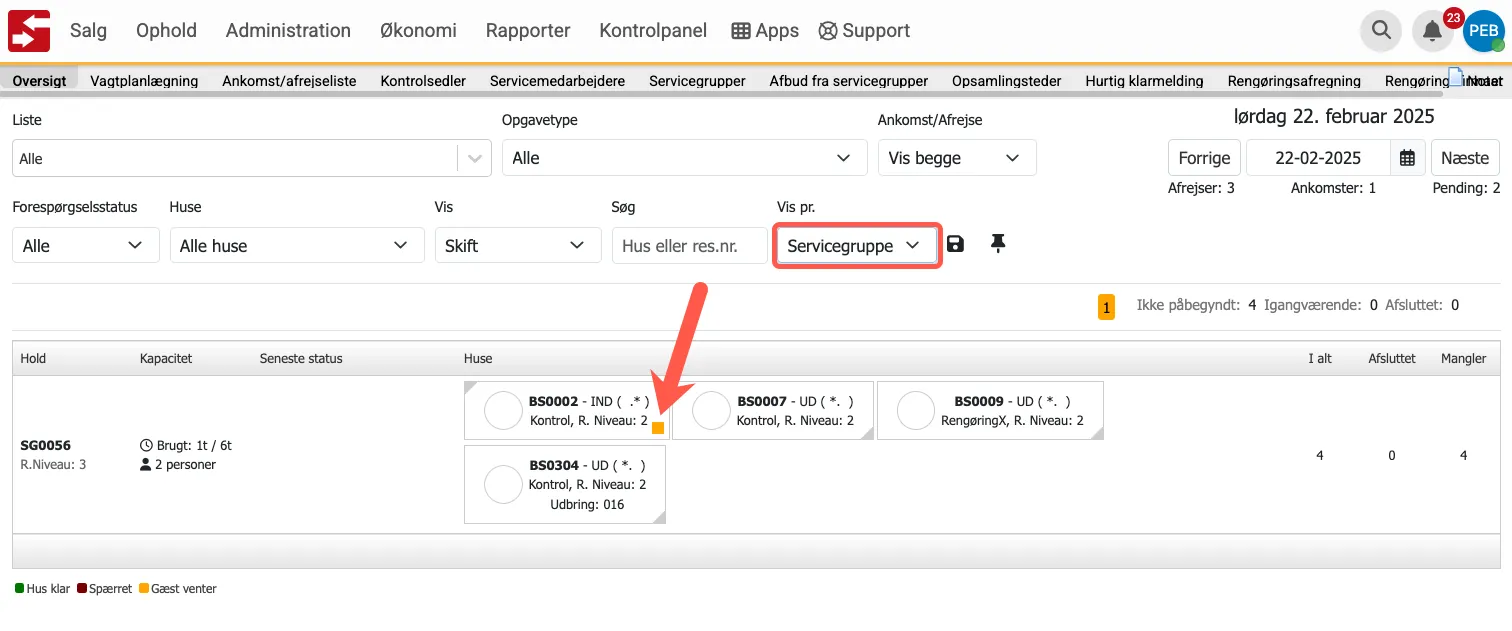Expand the Opgavetype dropdown
This screenshot has width=1512, height=631.
(x=684, y=158)
